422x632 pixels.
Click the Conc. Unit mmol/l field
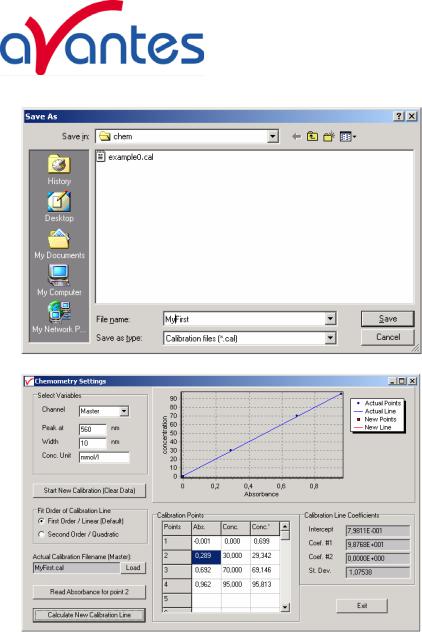pyautogui.click(x=104, y=457)
